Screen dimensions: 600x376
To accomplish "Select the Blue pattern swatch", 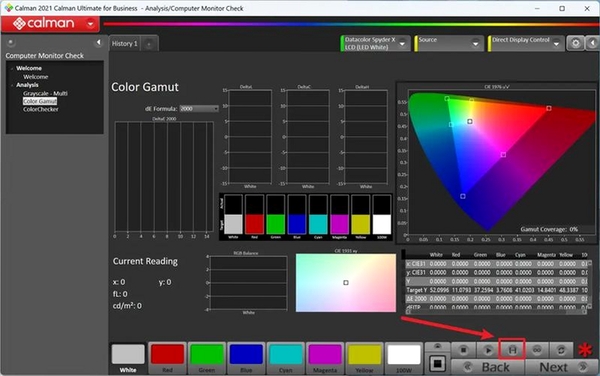I will [246, 358].
